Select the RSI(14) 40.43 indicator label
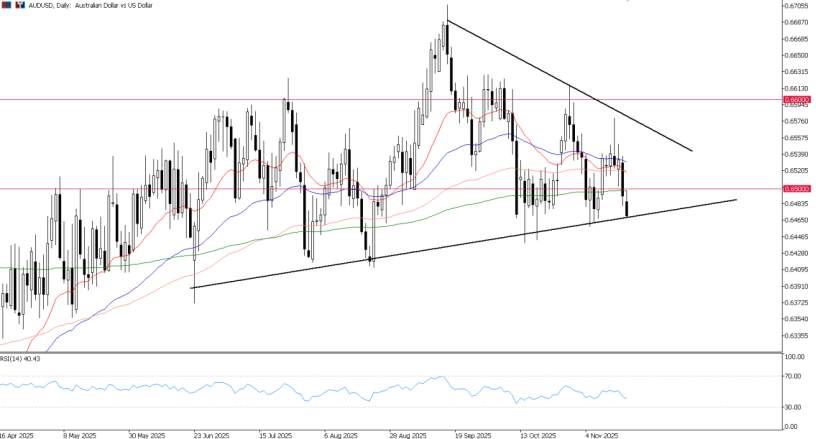The height and width of the screenshot is (439, 816). (20, 359)
